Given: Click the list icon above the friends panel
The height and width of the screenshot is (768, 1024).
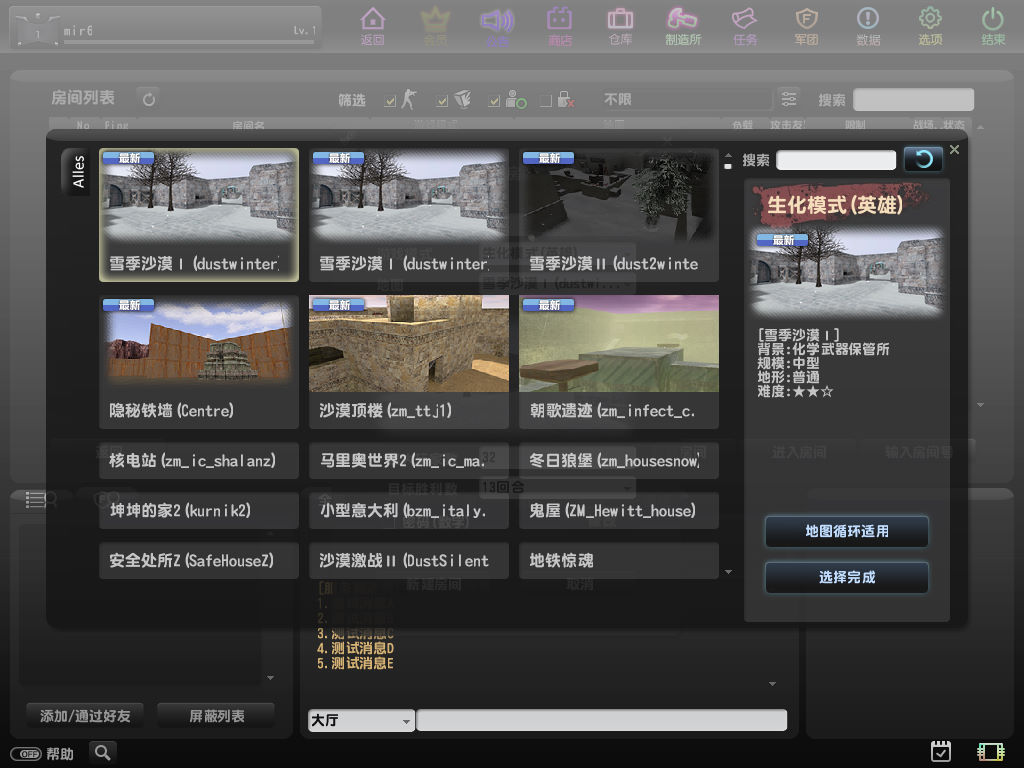Looking at the screenshot, I should pos(35,500).
